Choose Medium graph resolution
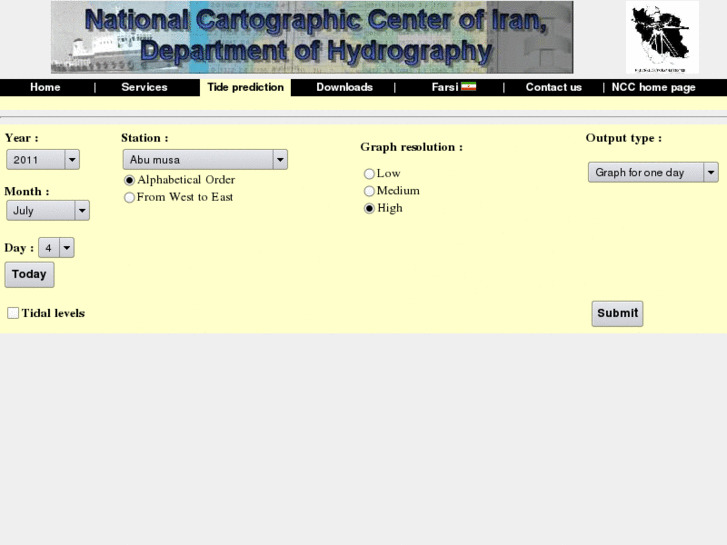Screen dimensions: 727x545 click(x=369, y=191)
